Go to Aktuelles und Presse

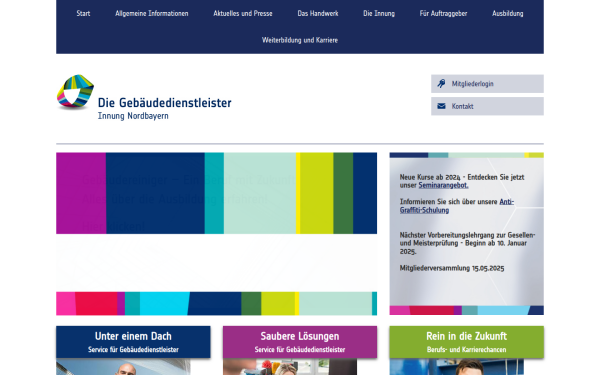pos(243,13)
